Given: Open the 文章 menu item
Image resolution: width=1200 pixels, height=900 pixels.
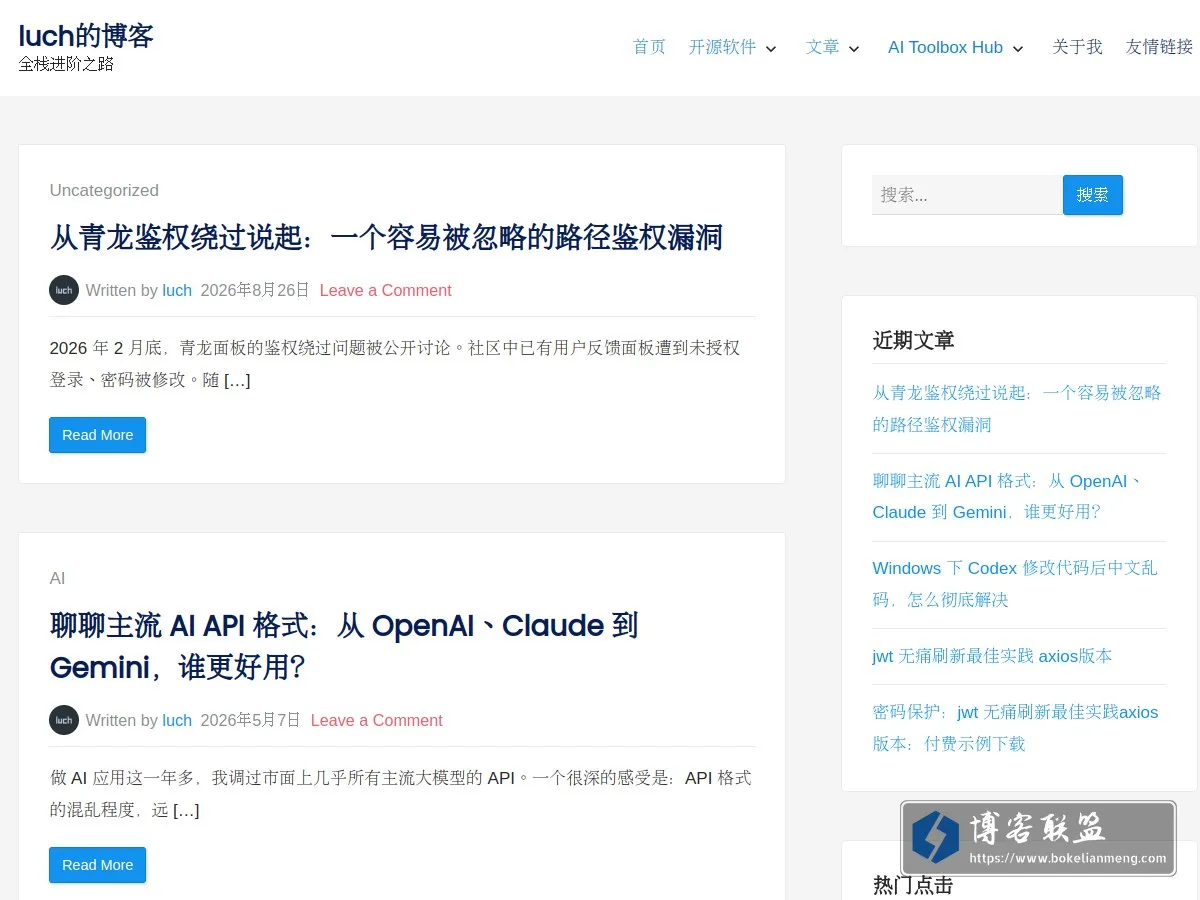Looking at the screenshot, I should point(823,47).
